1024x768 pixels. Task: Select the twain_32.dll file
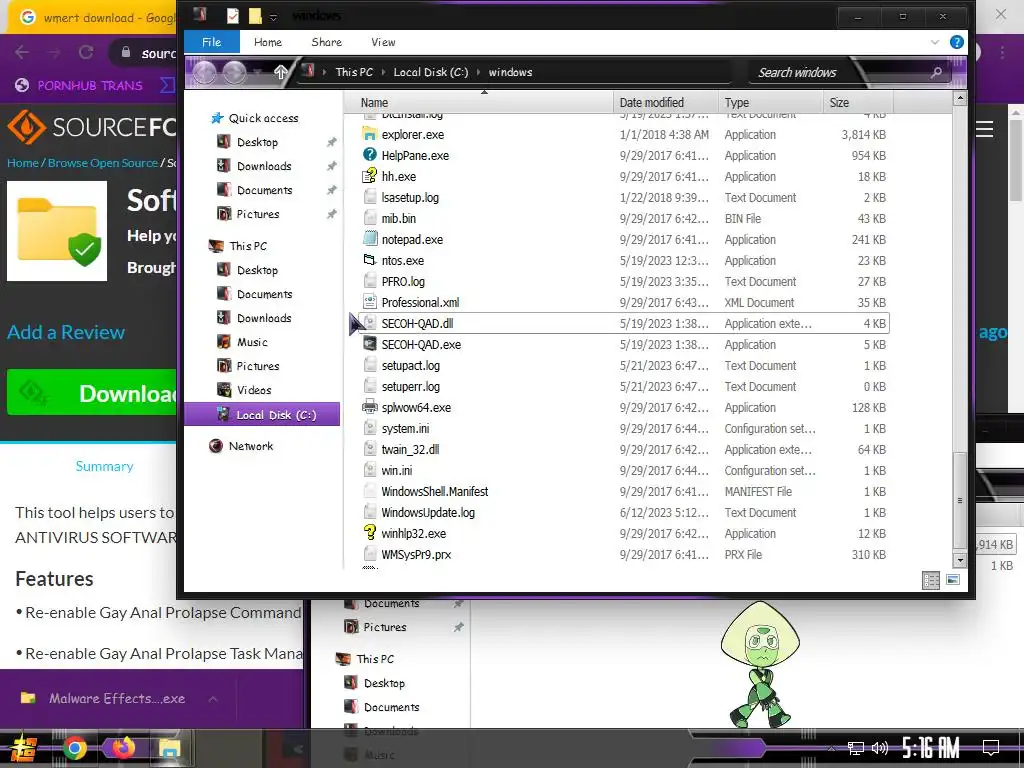coord(410,449)
